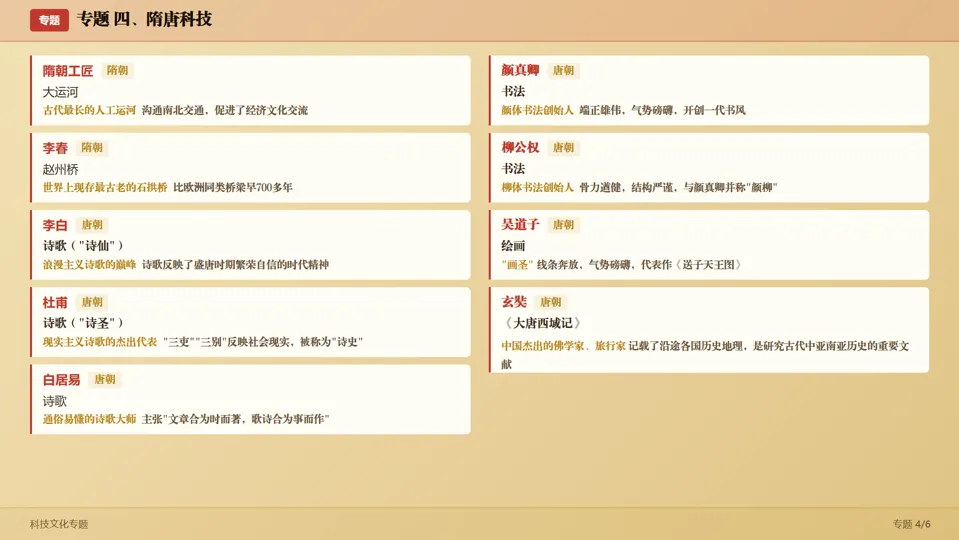Viewport: 959px width, 540px height.
Task: Click the page indicator 专题 4/6
Action: [x=911, y=524]
